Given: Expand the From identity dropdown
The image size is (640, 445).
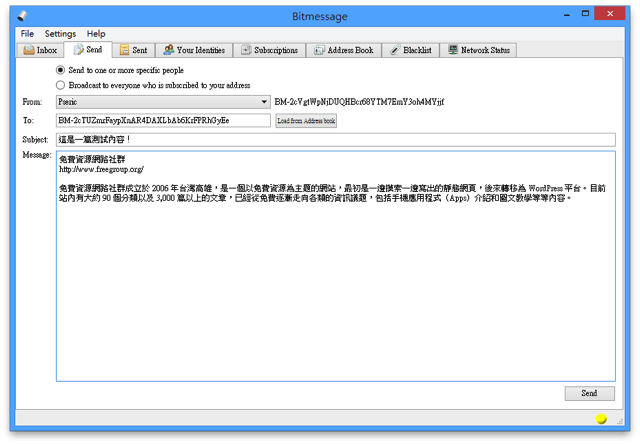Looking at the screenshot, I should 264,102.
